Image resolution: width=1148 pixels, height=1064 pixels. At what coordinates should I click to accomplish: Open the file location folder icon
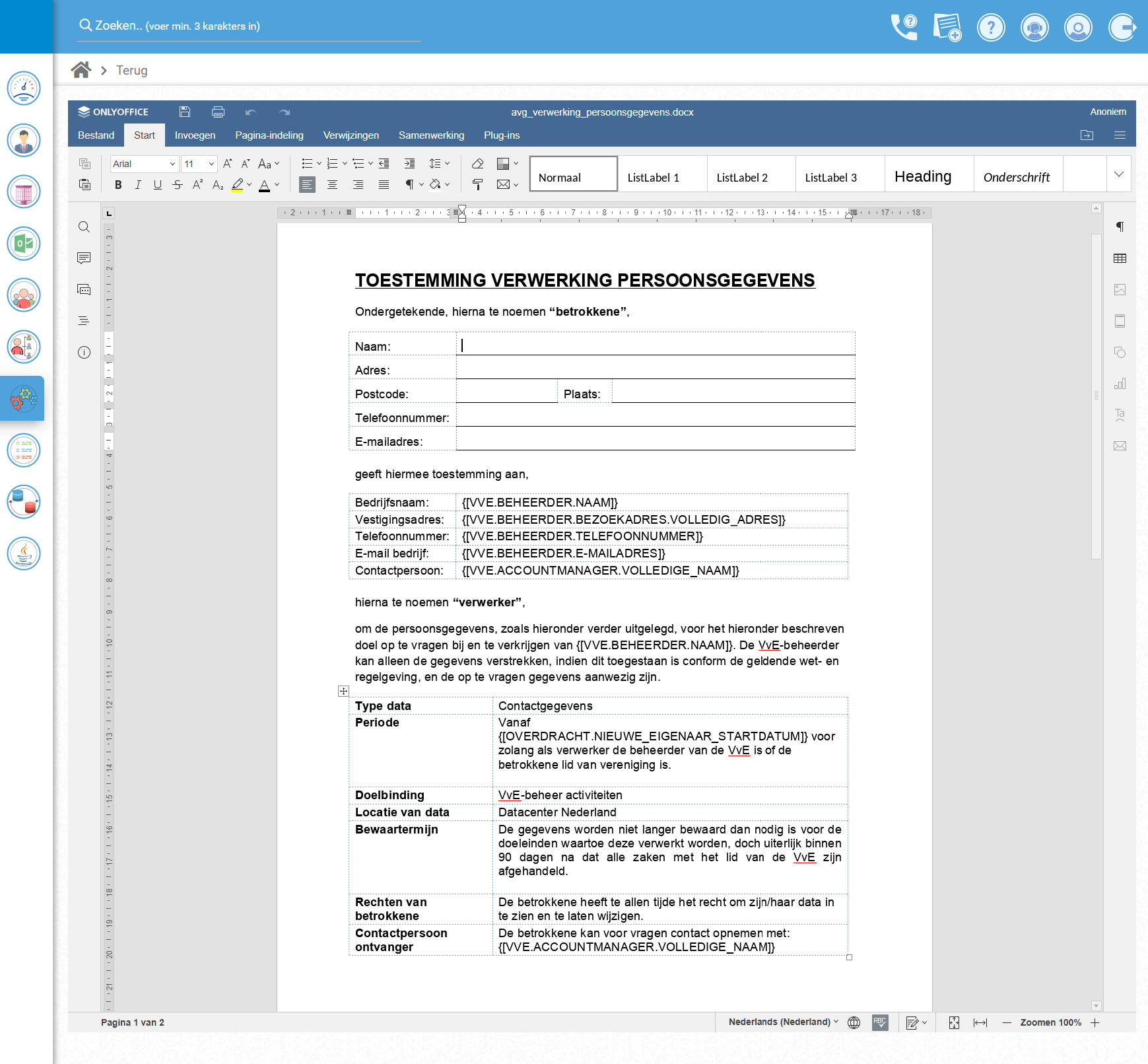[1087, 135]
